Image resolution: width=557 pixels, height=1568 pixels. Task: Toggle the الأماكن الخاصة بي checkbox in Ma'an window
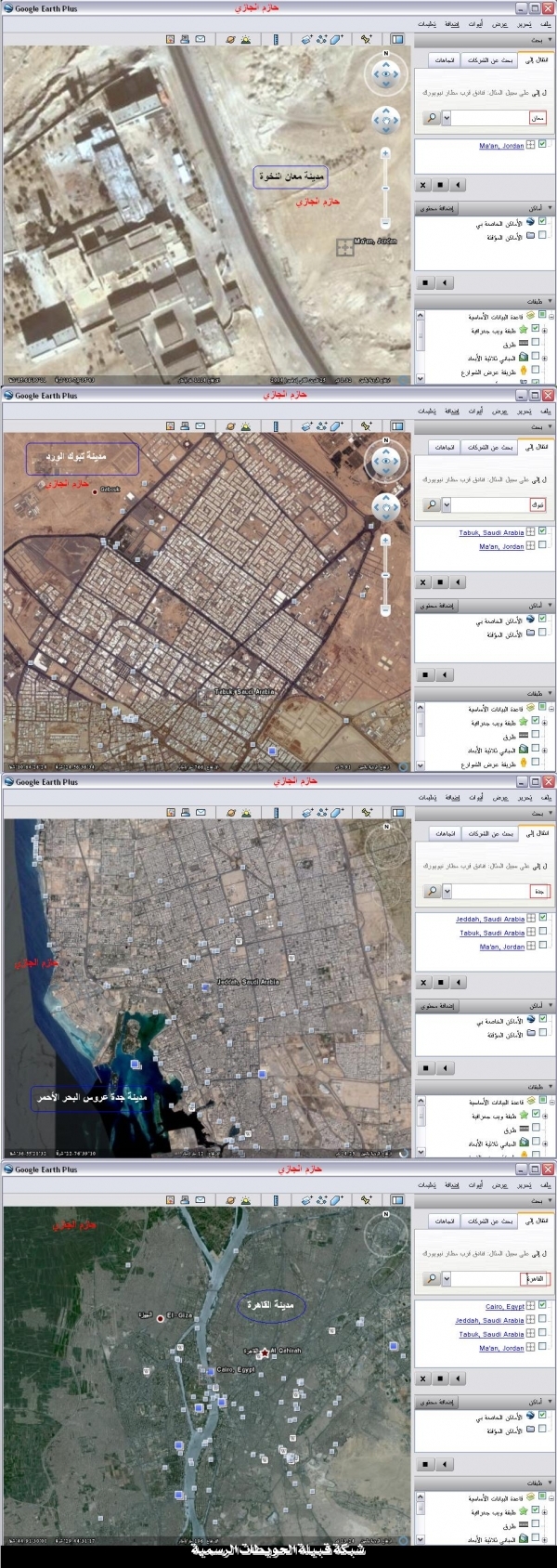[542, 222]
